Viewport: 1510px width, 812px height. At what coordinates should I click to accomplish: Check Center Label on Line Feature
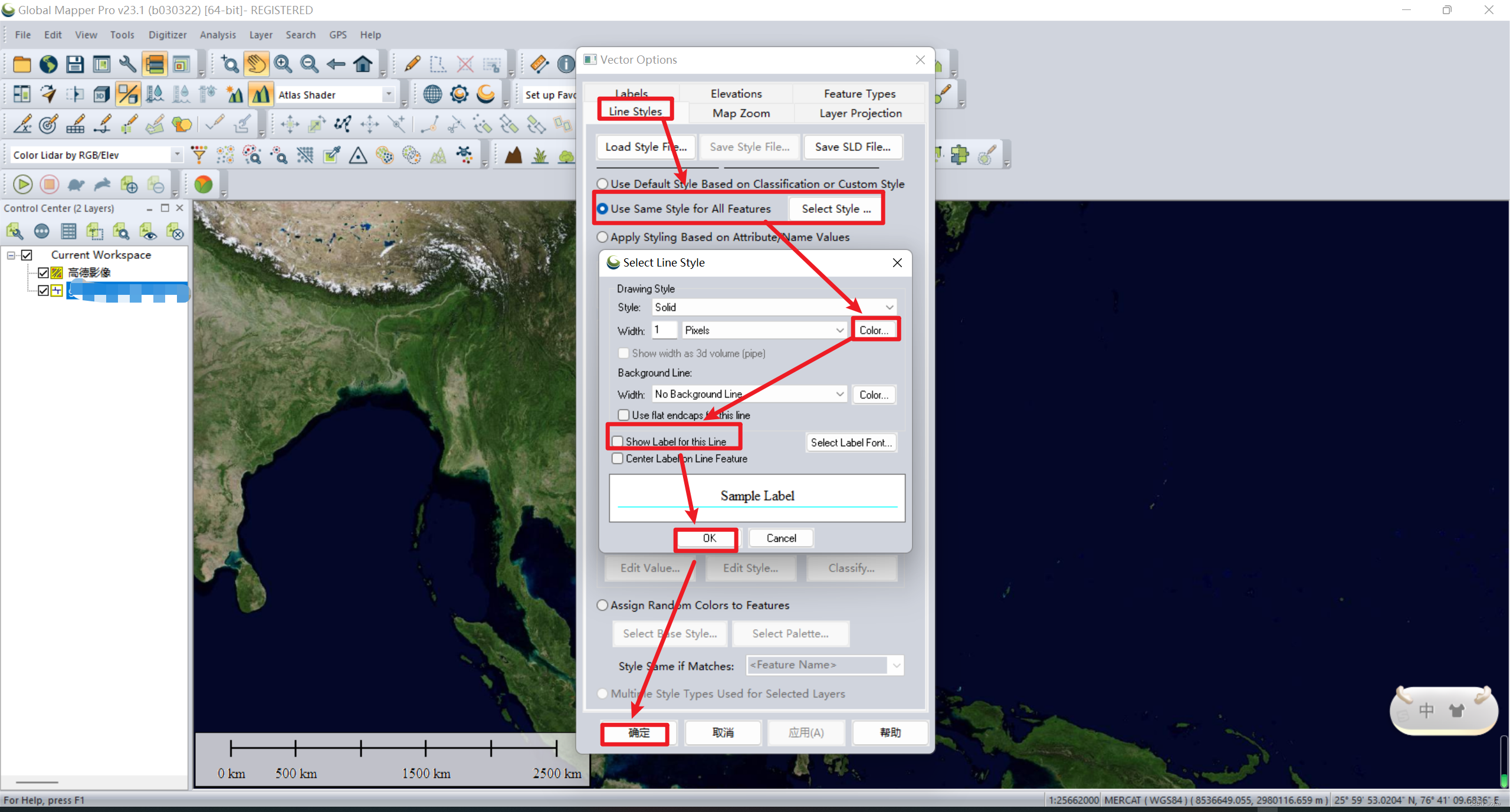point(618,459)
